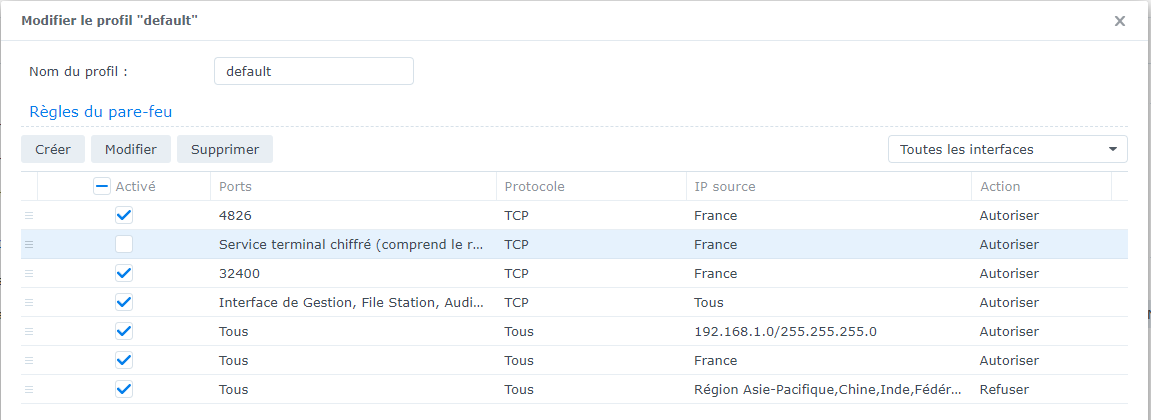Image resolution: width=1151 pixels, height=420 pixels.
Task: Click the Supprimer button
Action: 225,149
